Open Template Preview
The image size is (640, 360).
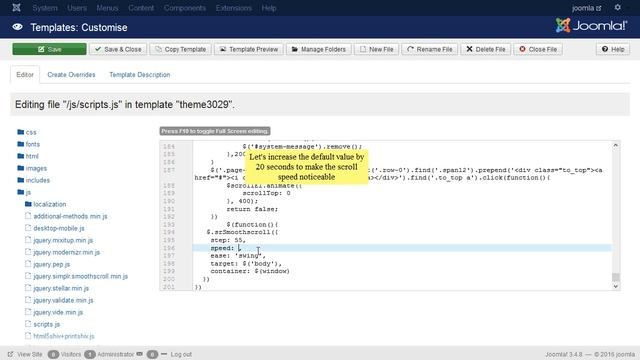(249, 49)
